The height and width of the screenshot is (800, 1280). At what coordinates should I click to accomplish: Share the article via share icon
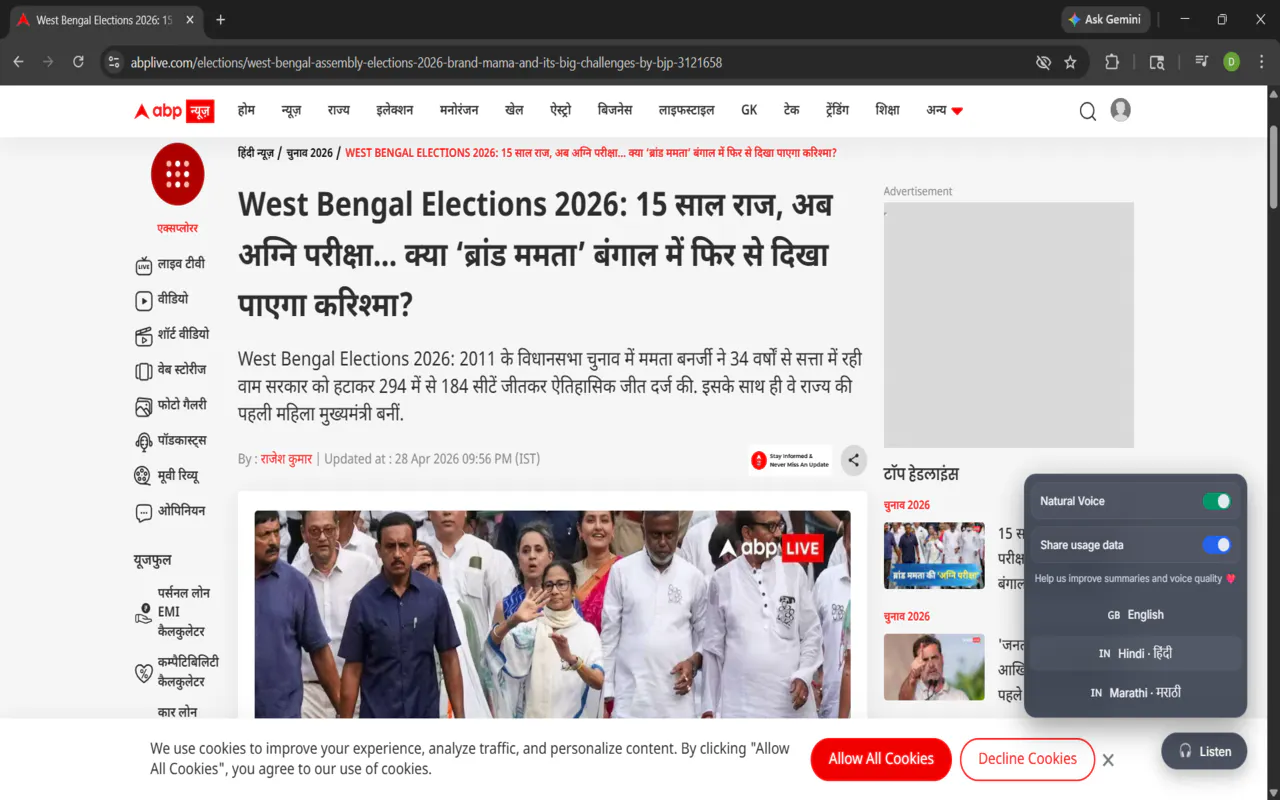[853, 460]
